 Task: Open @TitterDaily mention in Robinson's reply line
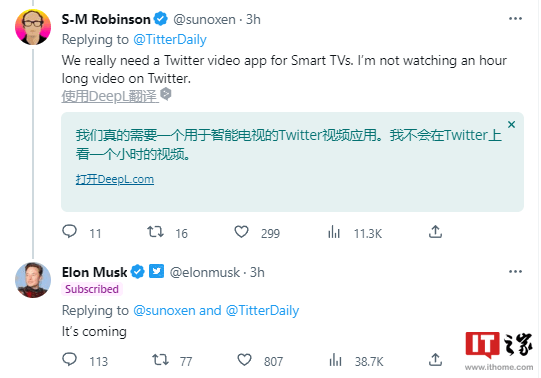click(170, 40)
